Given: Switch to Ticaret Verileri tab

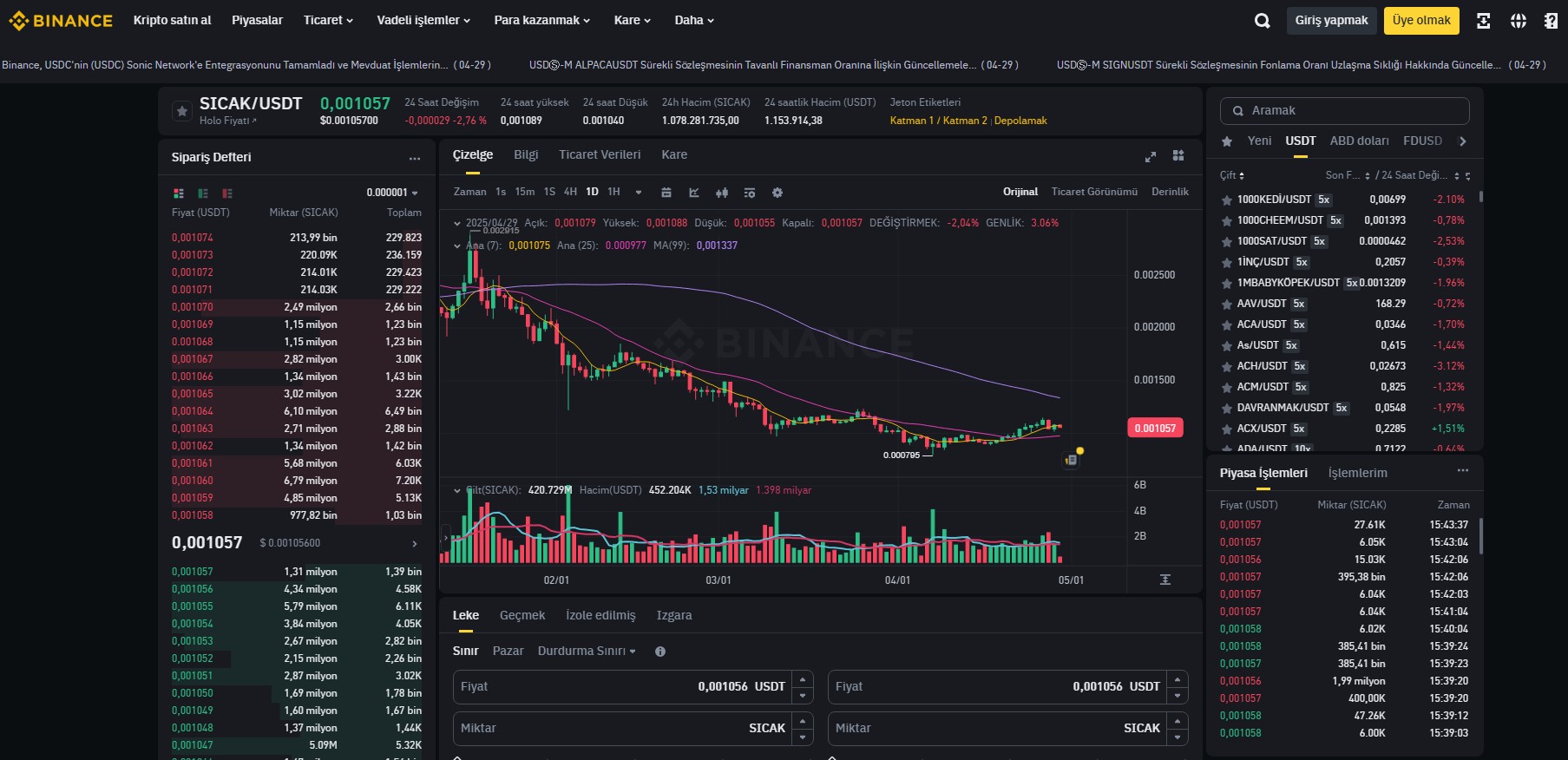Looking at the screenshot, I should (600, 154).
